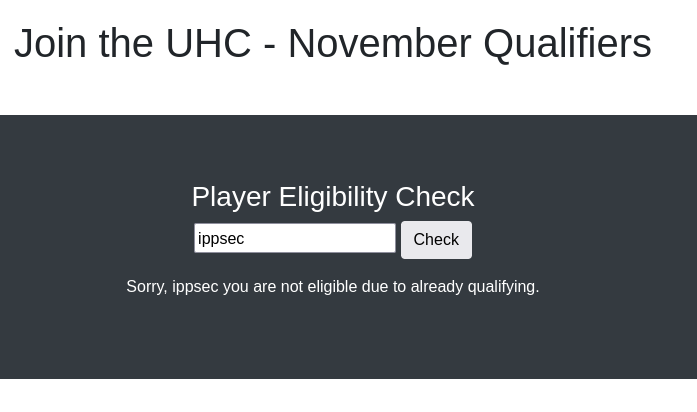Click 'Sorry,' at the message start

tap(146, 286)
